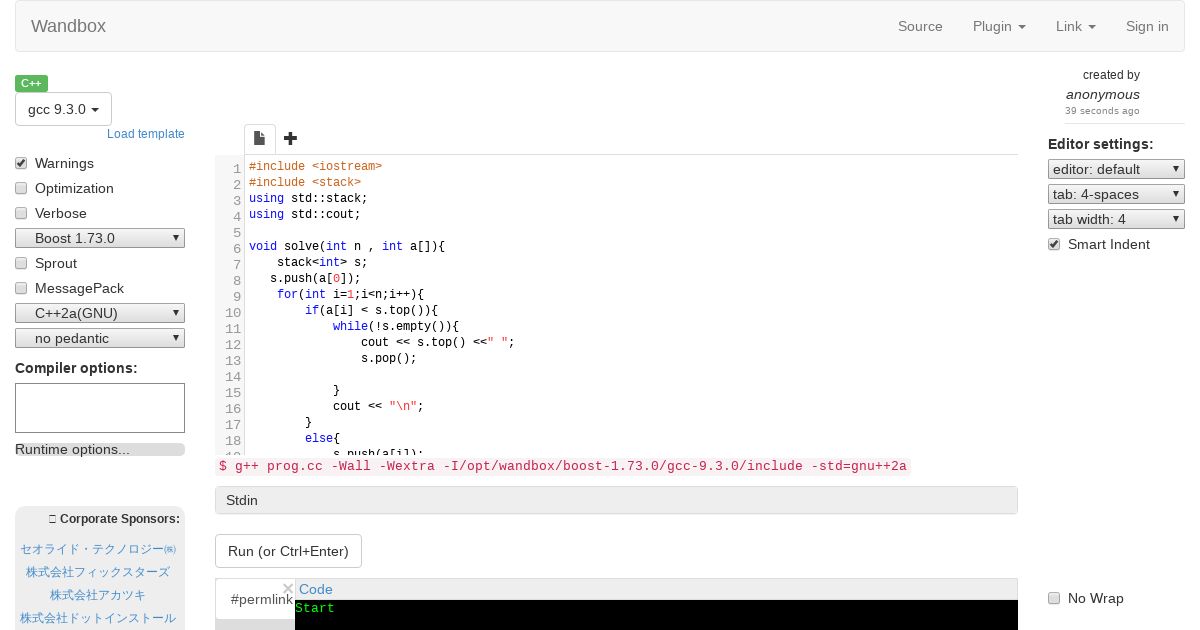
Task: Click the g++ compile command text
Action: [x=562, y=466]
